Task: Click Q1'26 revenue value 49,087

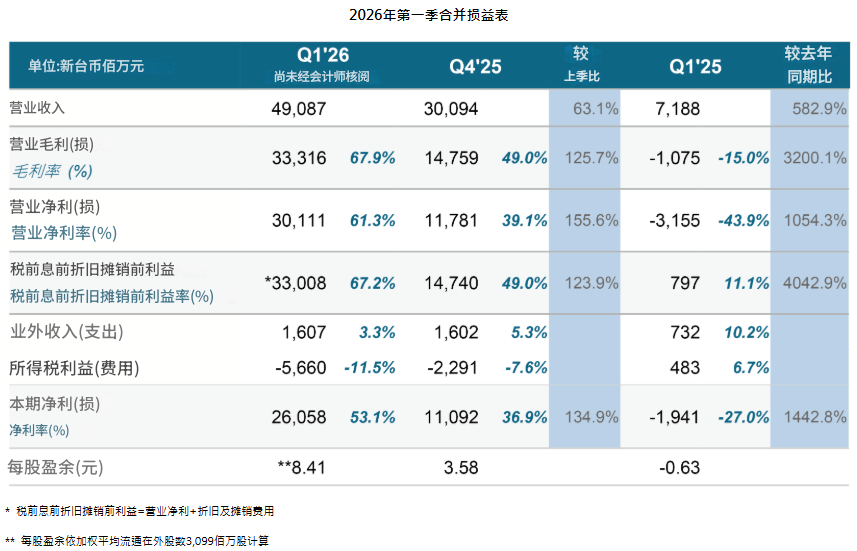Action: pyautogui.click(x=299, y=108)
